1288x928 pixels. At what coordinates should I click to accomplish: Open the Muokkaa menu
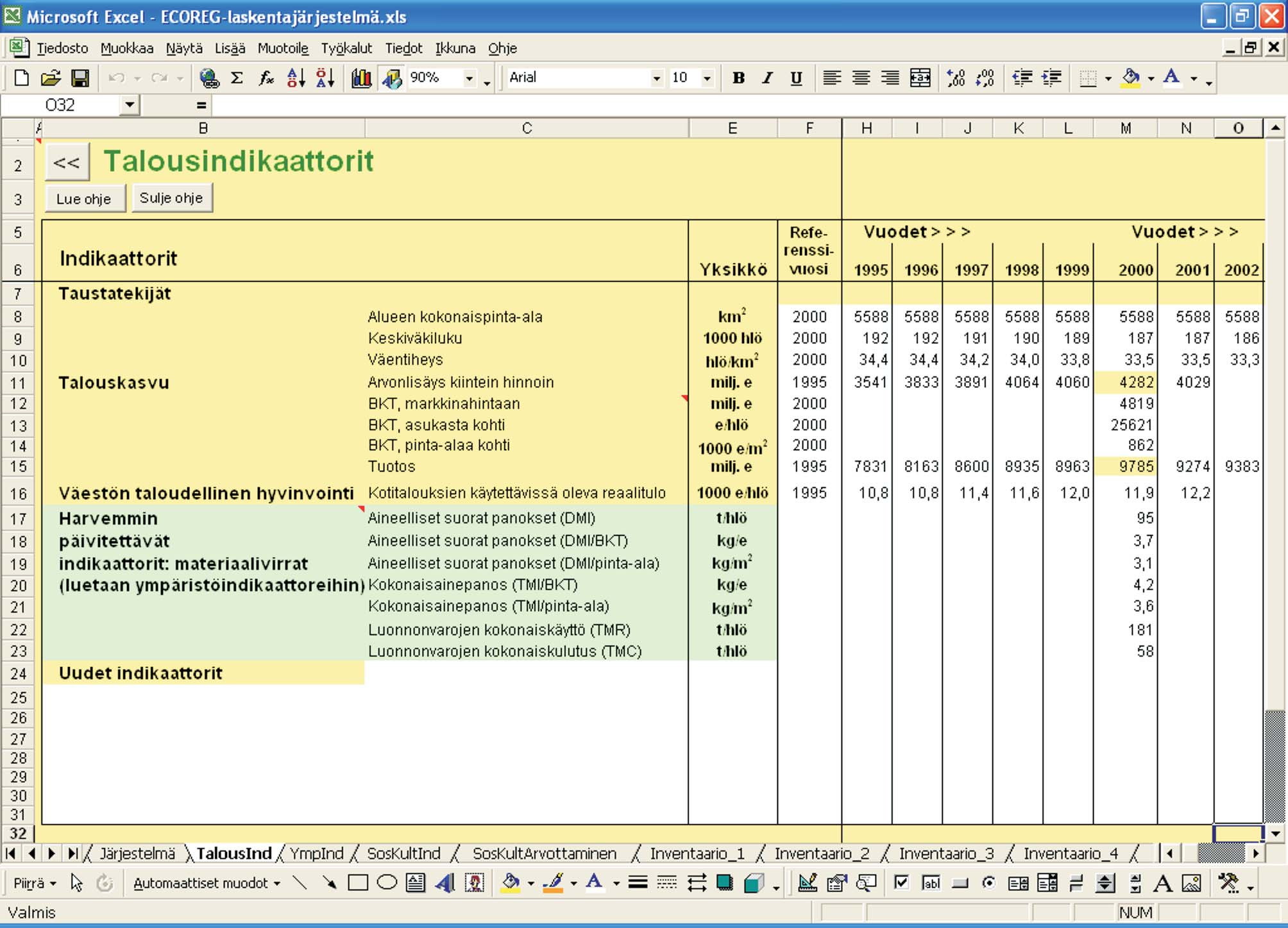coord(127,48)
